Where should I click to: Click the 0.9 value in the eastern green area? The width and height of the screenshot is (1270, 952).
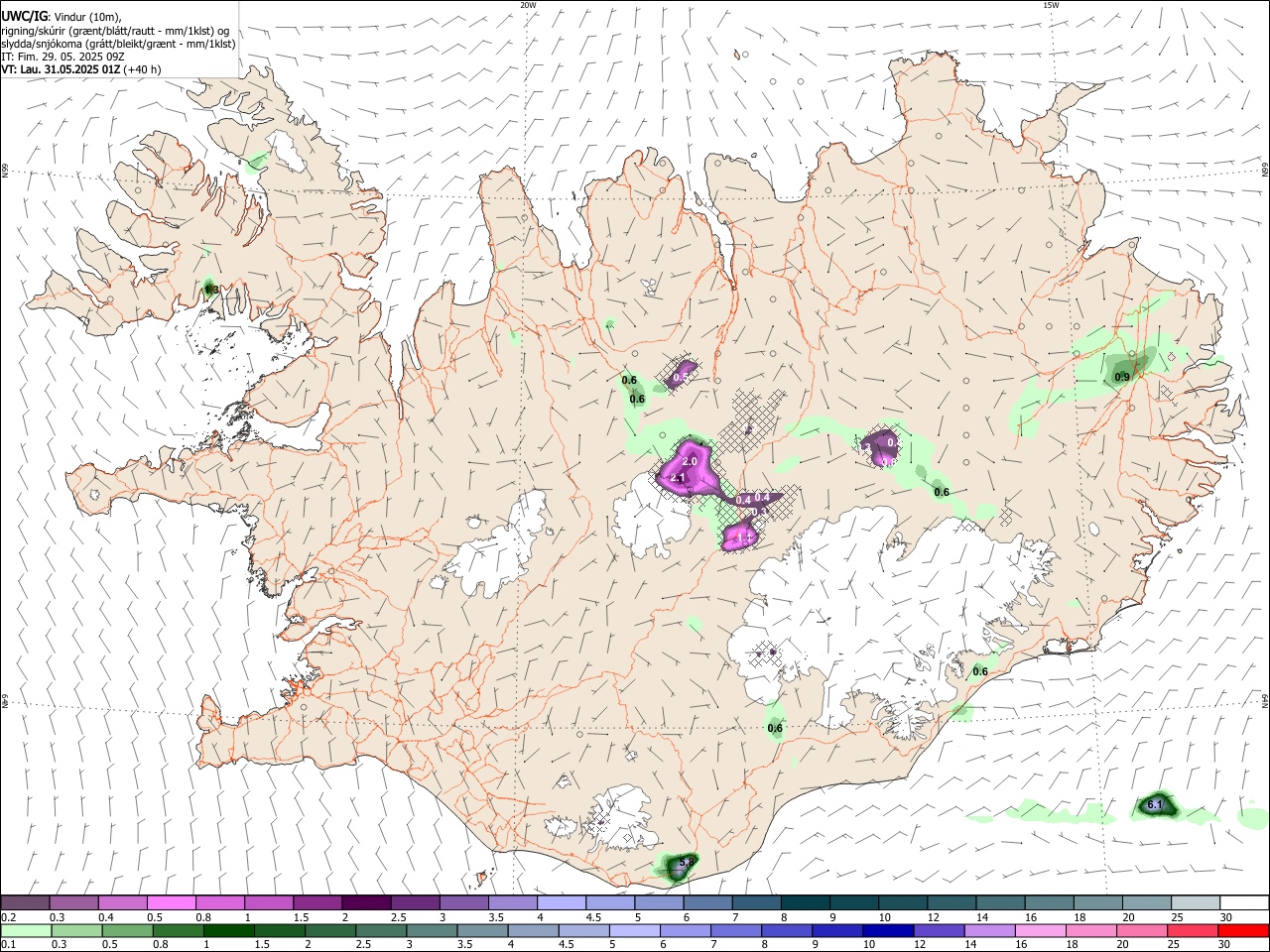click(x=1122, y=377)
